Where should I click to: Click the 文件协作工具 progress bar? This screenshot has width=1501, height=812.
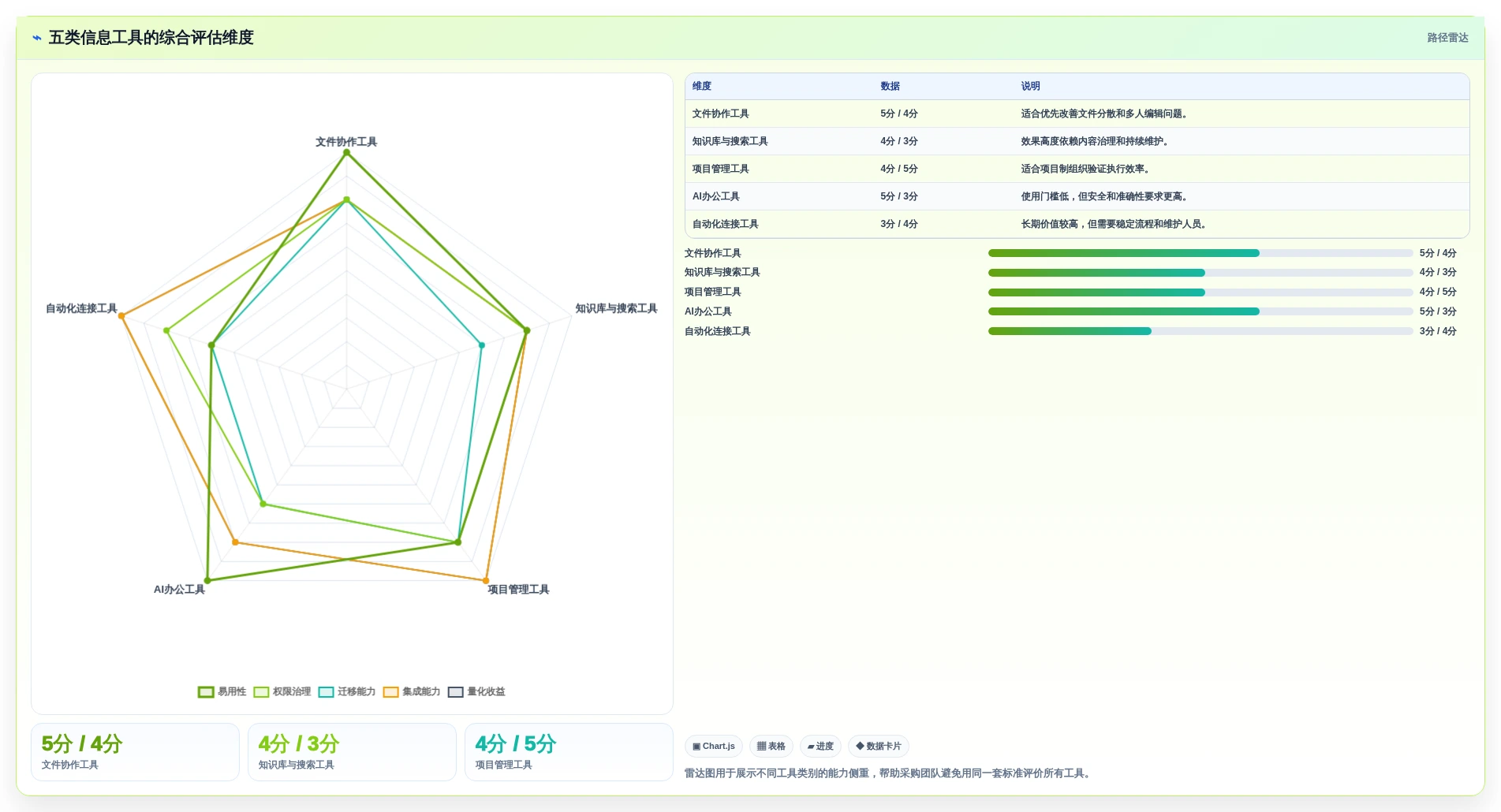coord(1200,253)
